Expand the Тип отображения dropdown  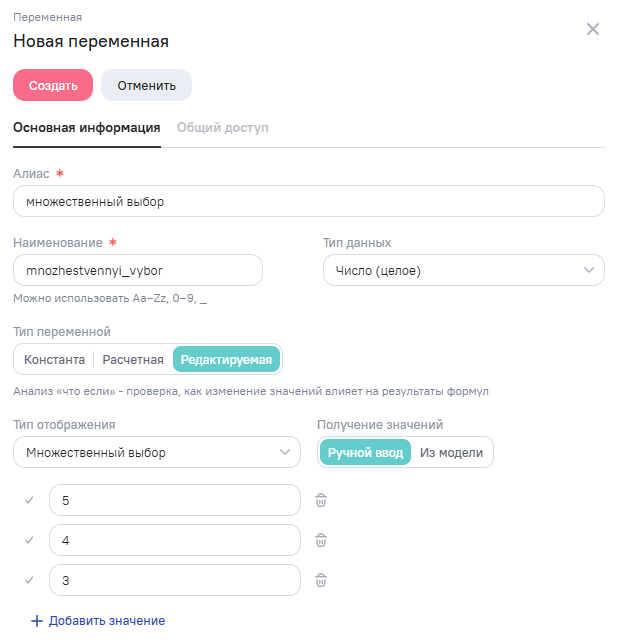(x=157, y=453)
